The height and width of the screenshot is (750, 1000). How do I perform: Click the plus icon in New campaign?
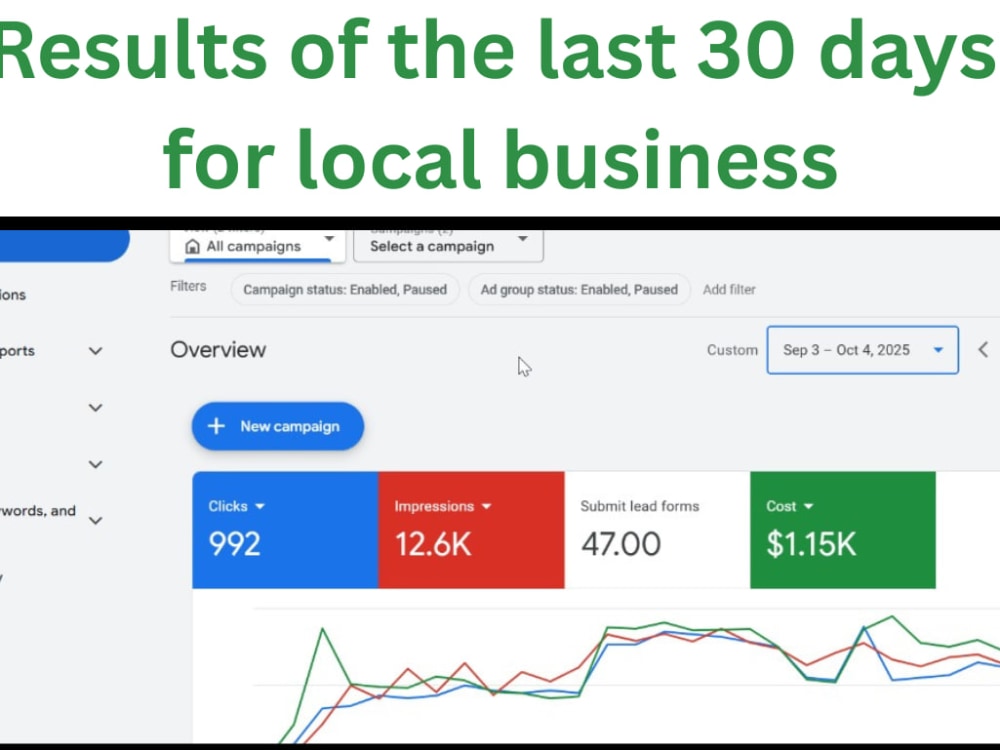[216, 426]
